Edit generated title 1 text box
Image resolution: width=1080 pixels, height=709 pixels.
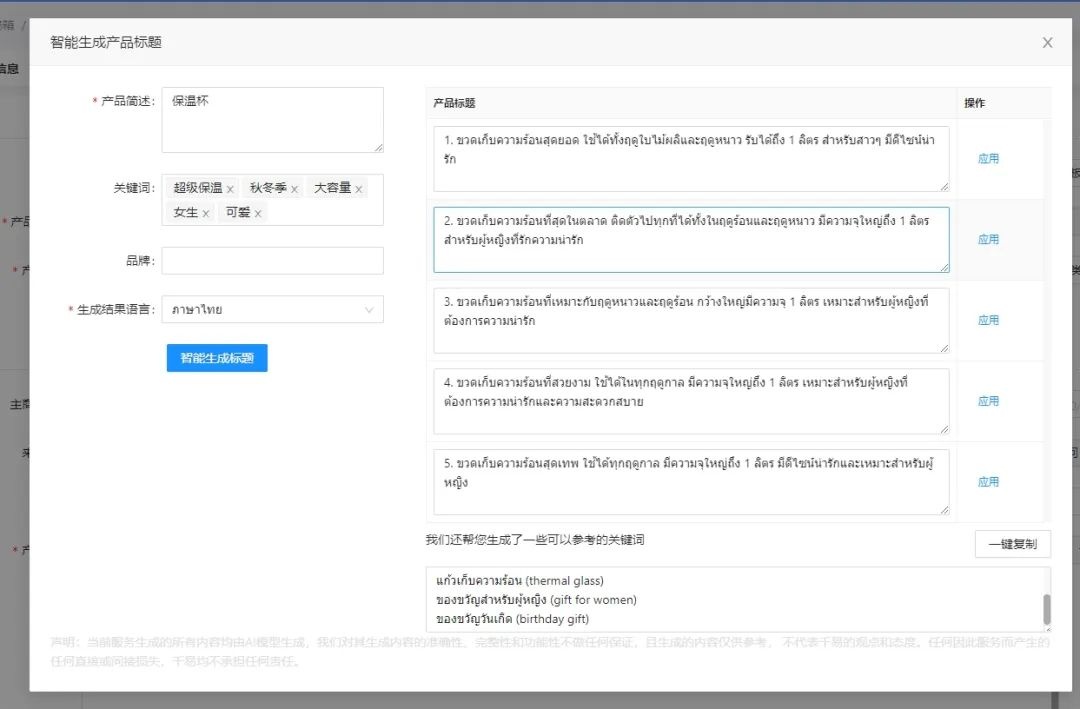[692, 158]
